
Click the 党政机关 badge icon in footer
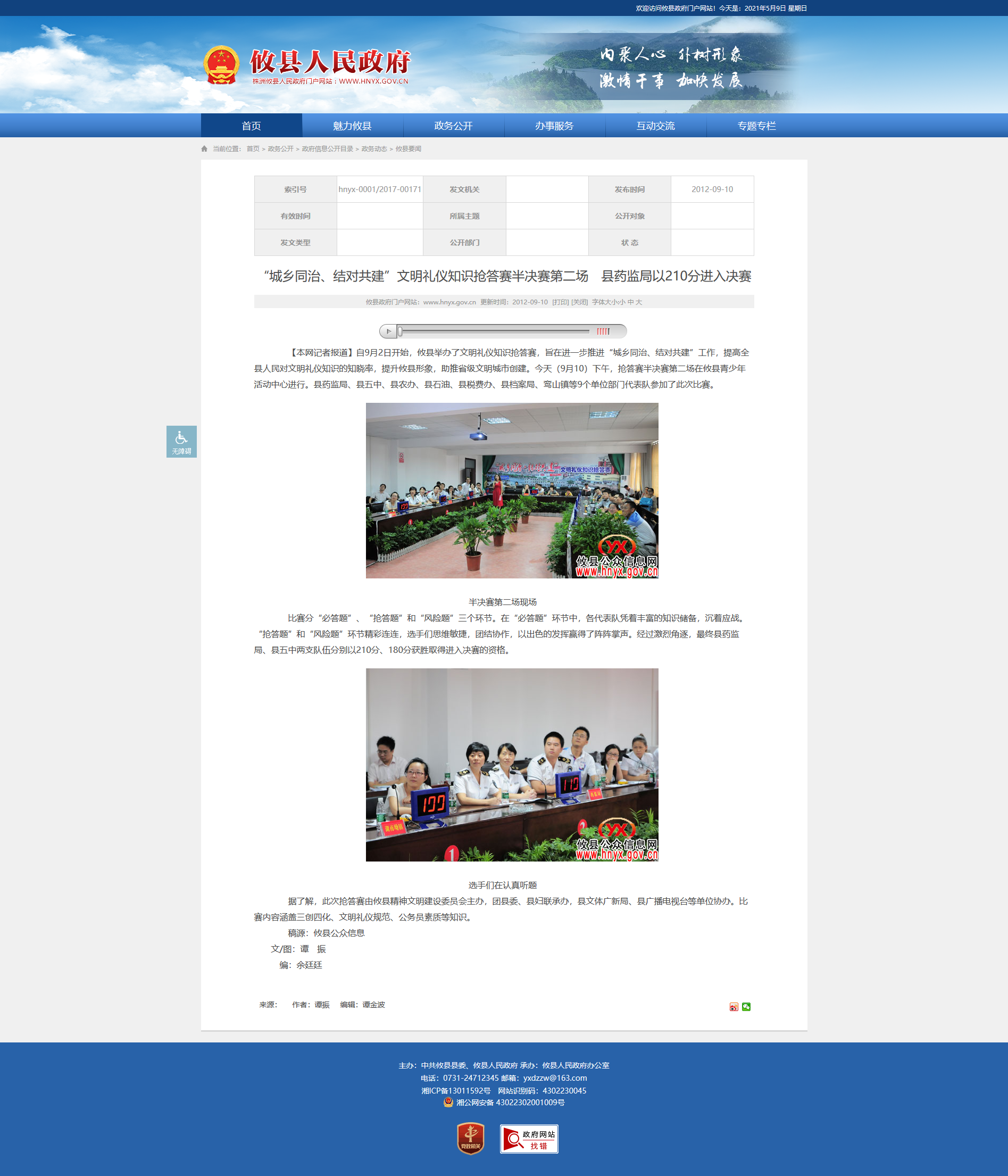coord(470,1139)
